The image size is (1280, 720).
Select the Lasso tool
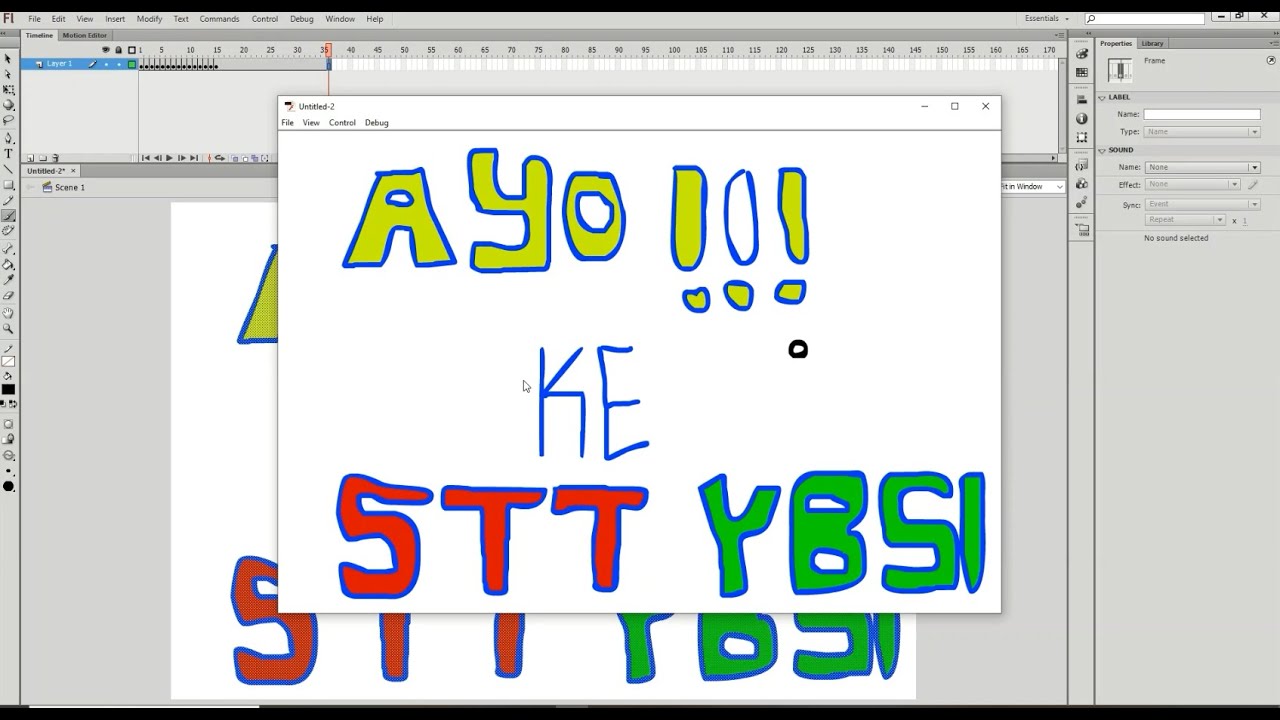[x=8, y=120]
